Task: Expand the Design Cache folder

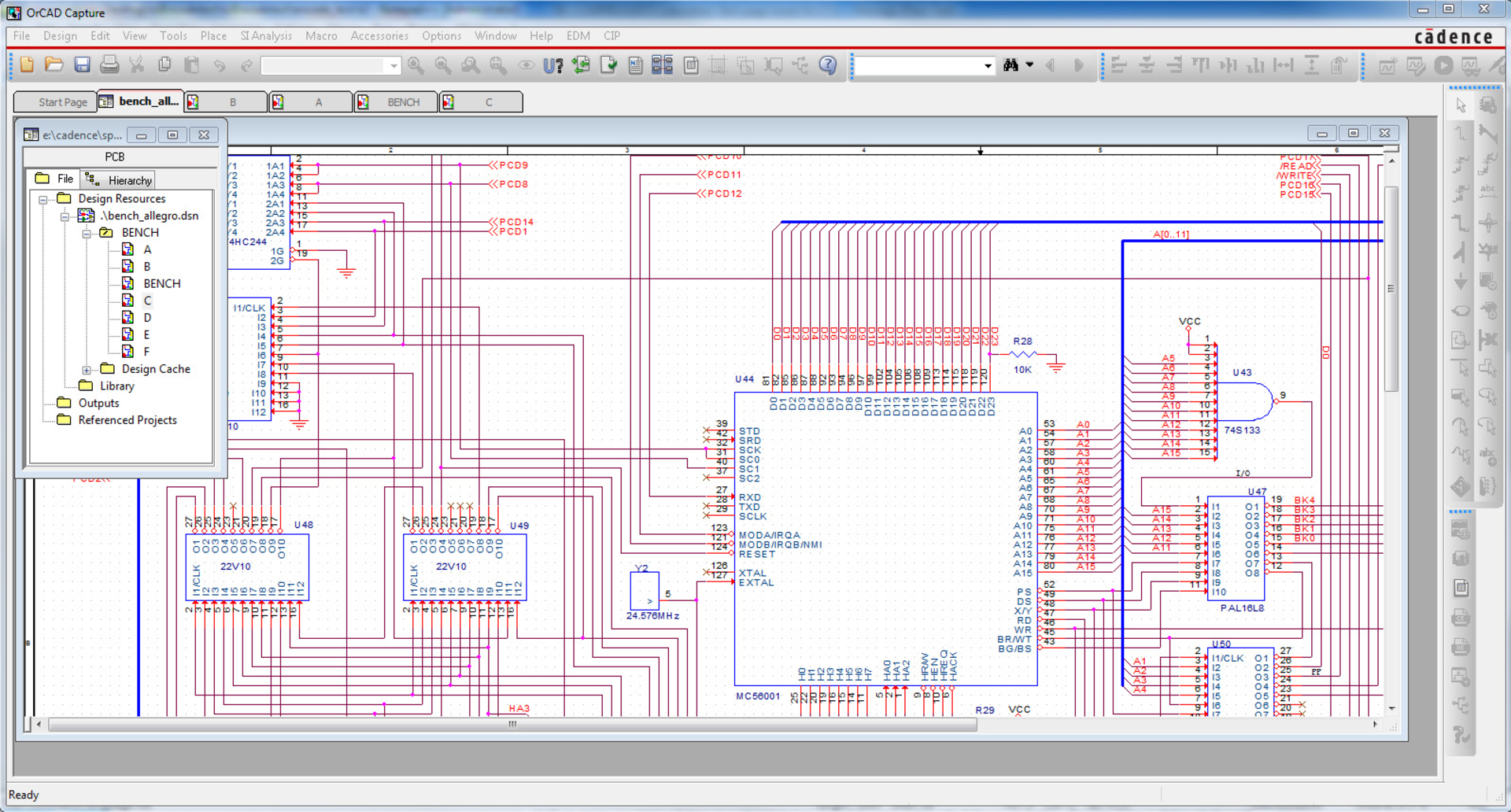Action: [x=87, y=369]
